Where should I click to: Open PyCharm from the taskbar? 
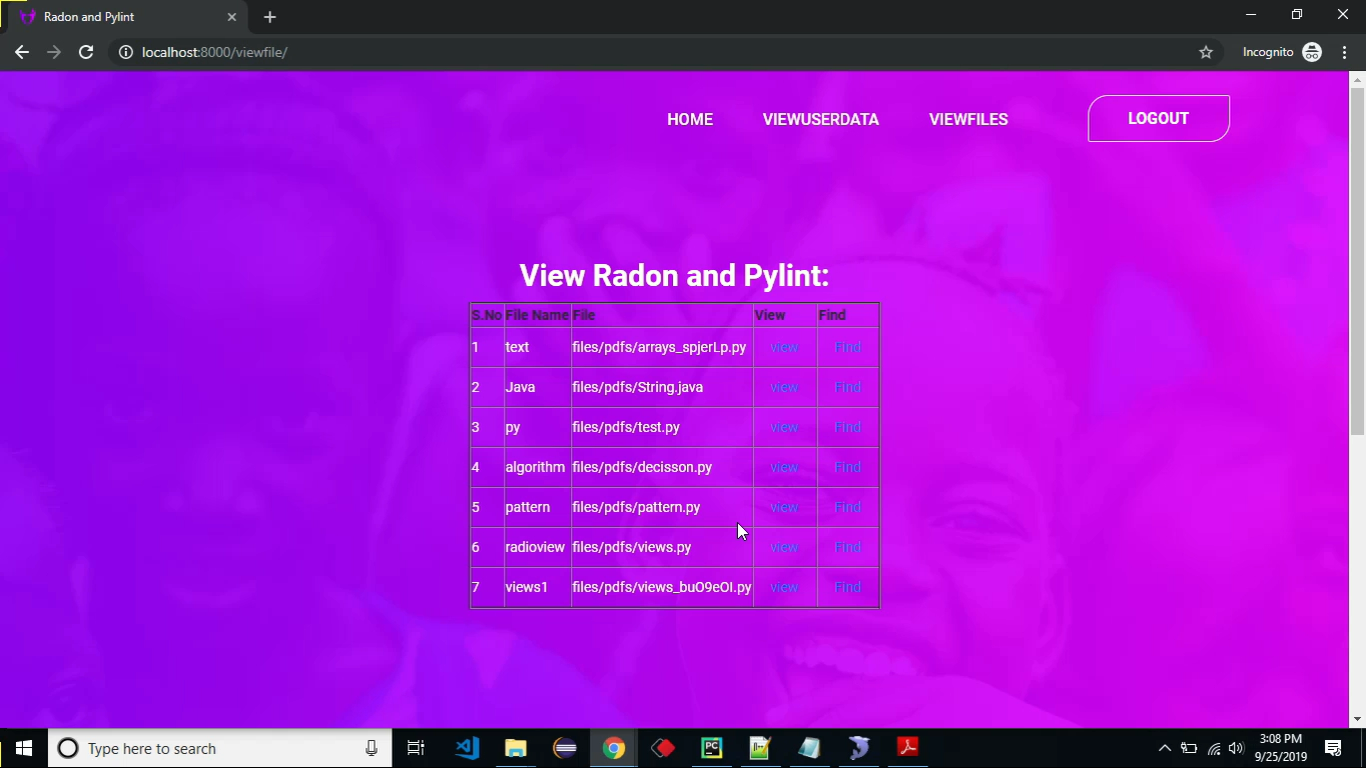click(711, 748)
